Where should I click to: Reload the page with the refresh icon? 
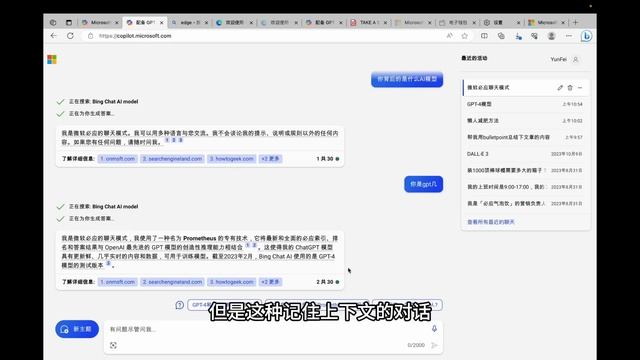coord(70,36)
